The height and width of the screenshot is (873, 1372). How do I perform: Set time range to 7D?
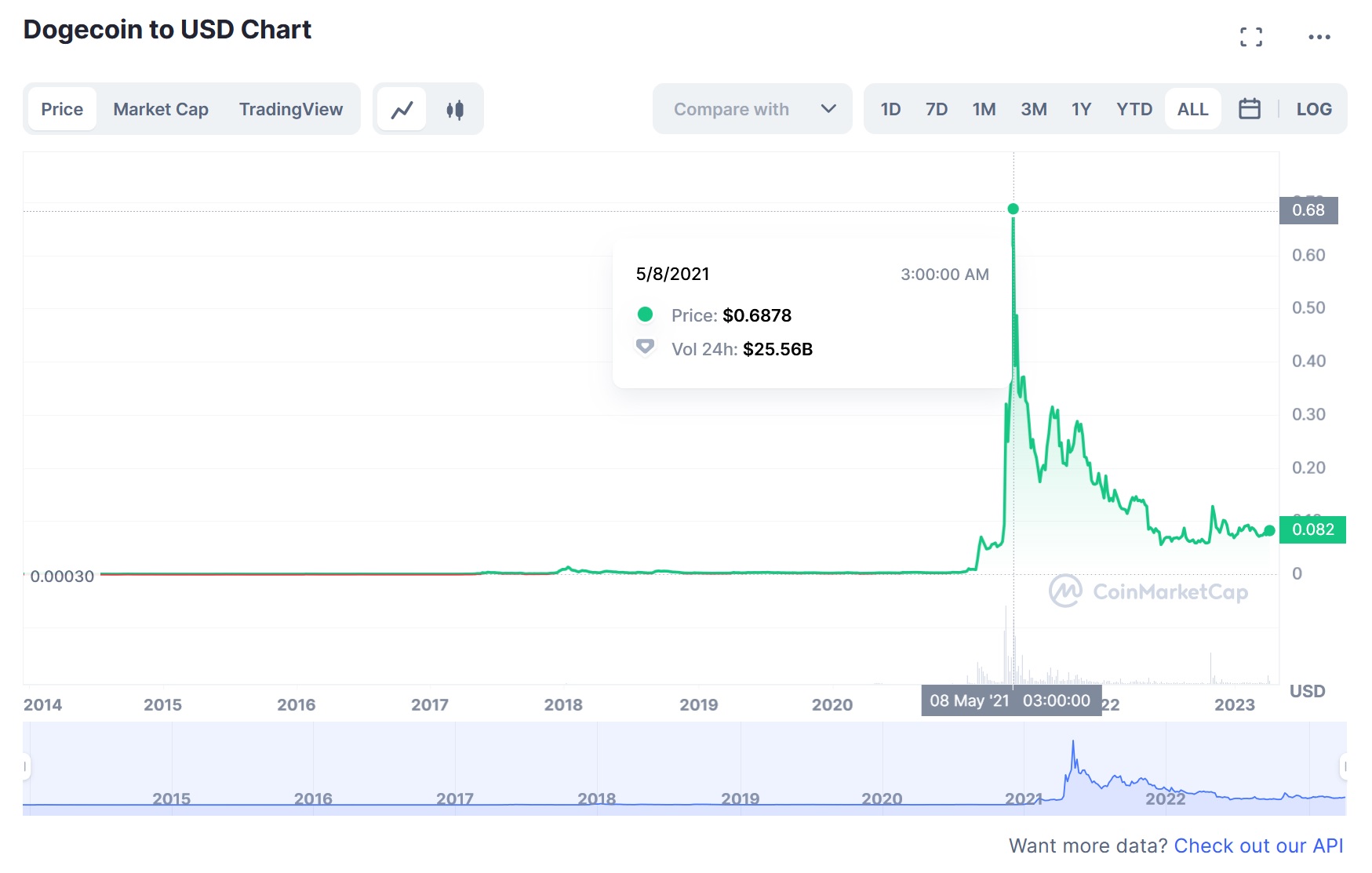tap(937, 109)
